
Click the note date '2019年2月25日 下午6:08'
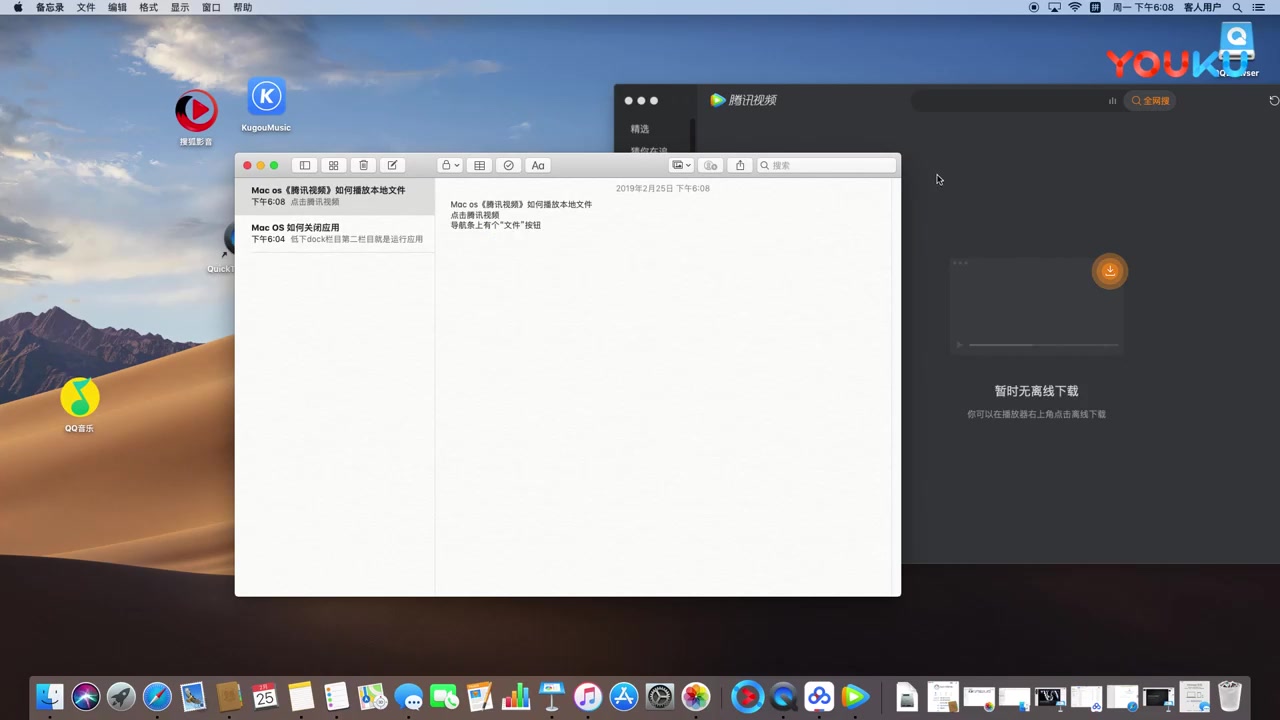pos(663,188)
